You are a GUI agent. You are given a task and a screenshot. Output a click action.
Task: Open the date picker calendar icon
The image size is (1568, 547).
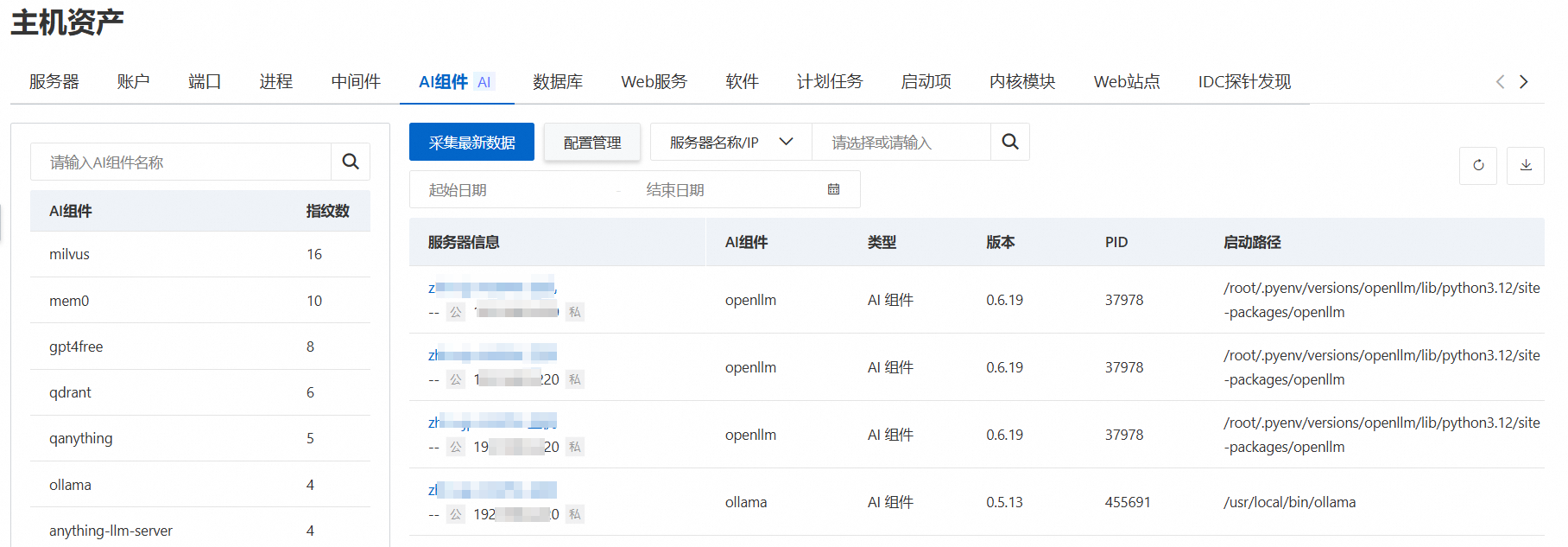pos(833,189)
